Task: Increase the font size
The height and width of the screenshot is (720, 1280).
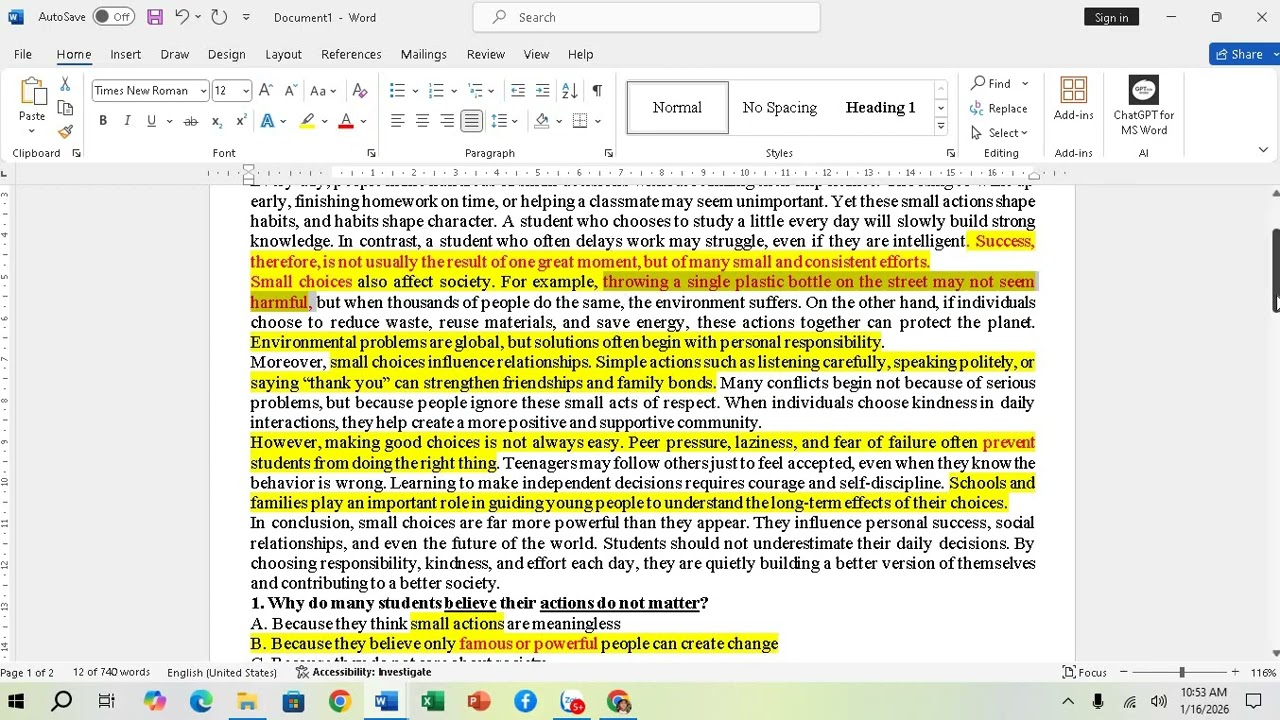Action: point(266,91)
